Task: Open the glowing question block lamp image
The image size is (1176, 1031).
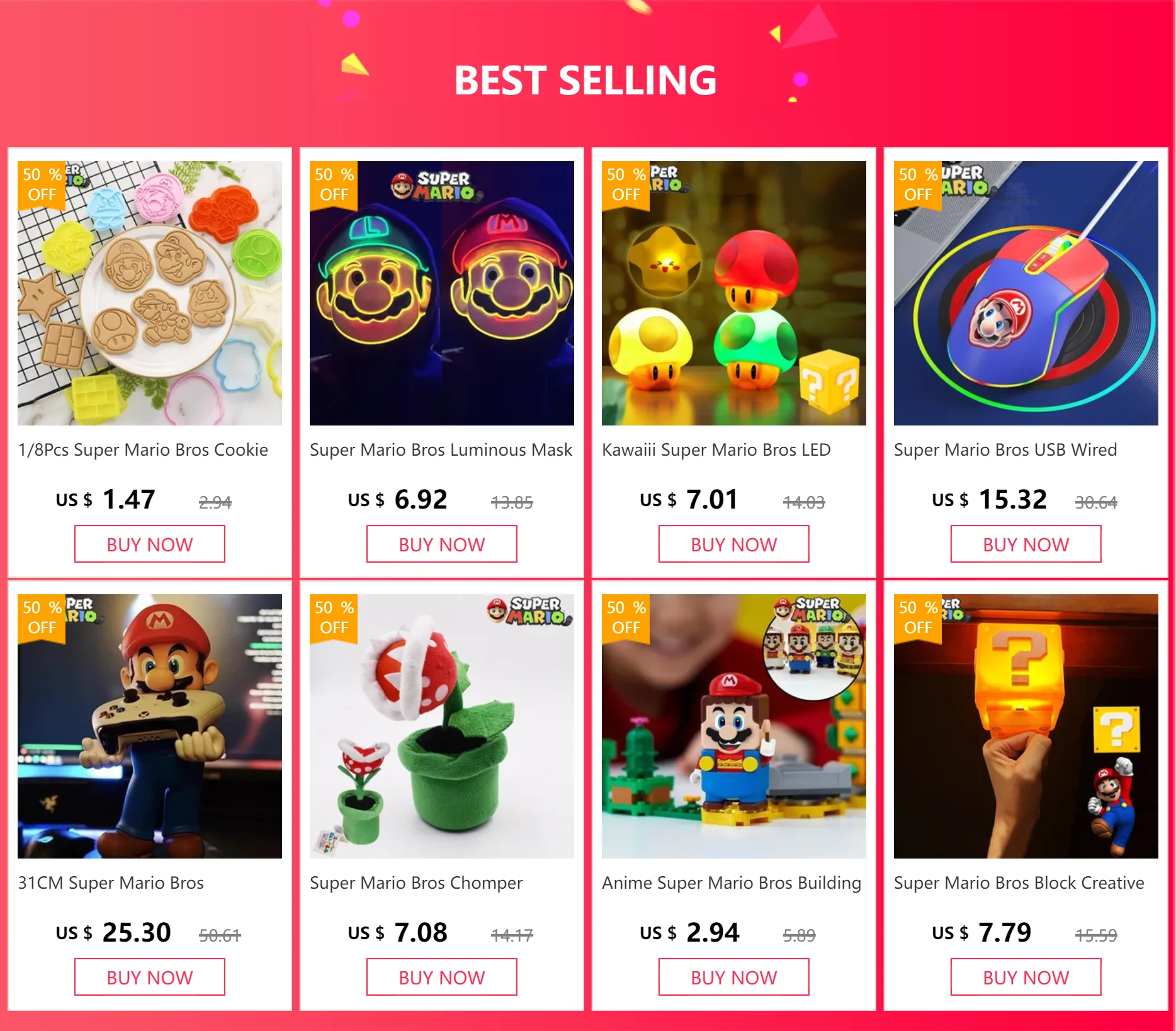Action: (x=1026, y=726)
